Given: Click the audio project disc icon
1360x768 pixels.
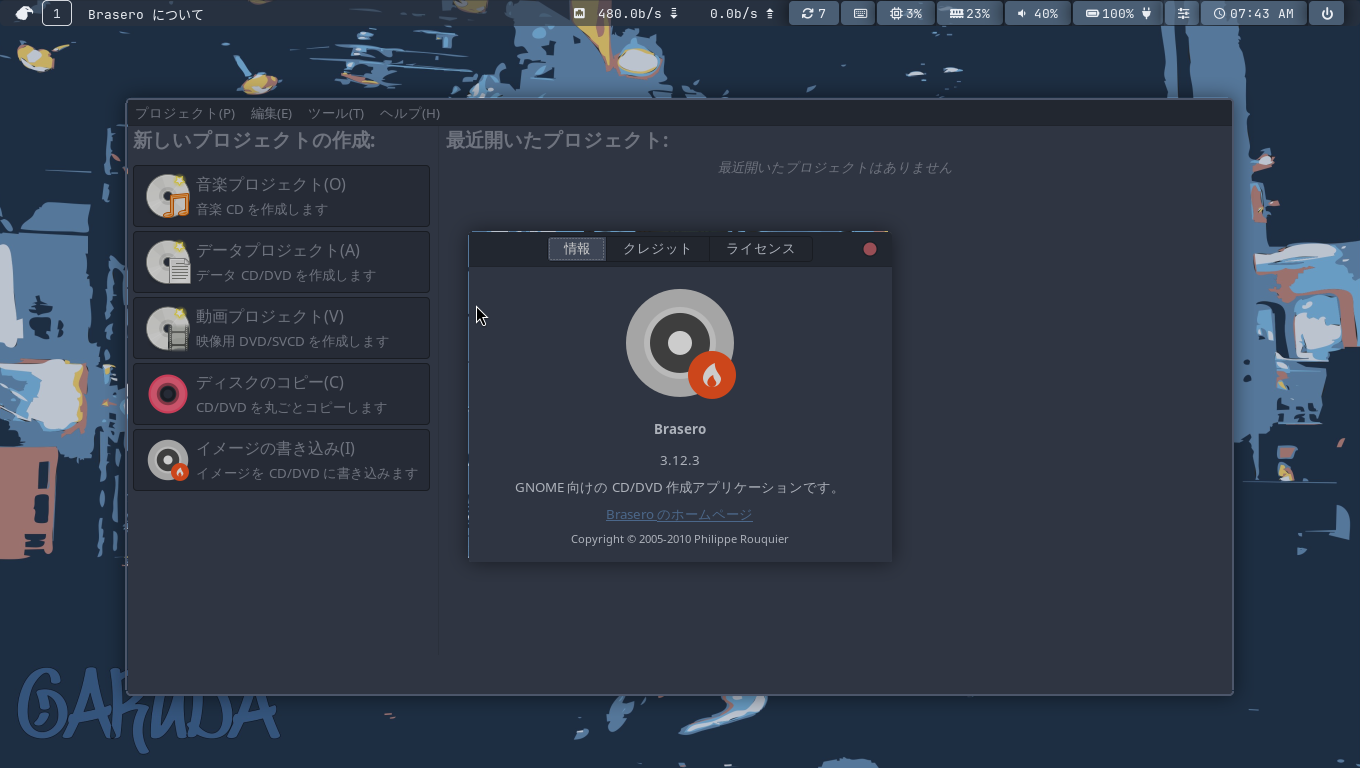Looking at the screenshot, I should pyautogui.click(x=168, y=196).
